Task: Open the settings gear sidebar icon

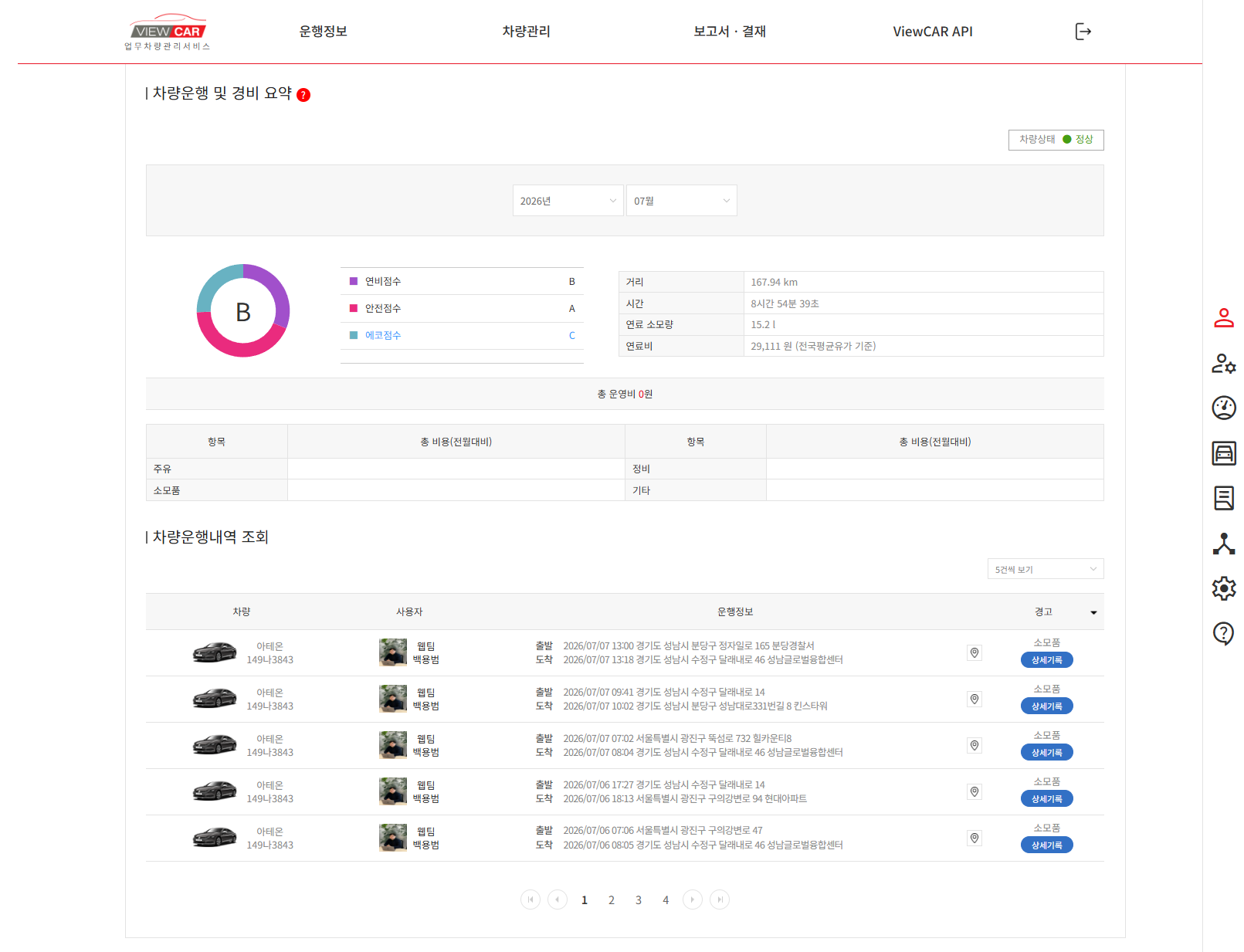Action: (x=1224, y=588)
